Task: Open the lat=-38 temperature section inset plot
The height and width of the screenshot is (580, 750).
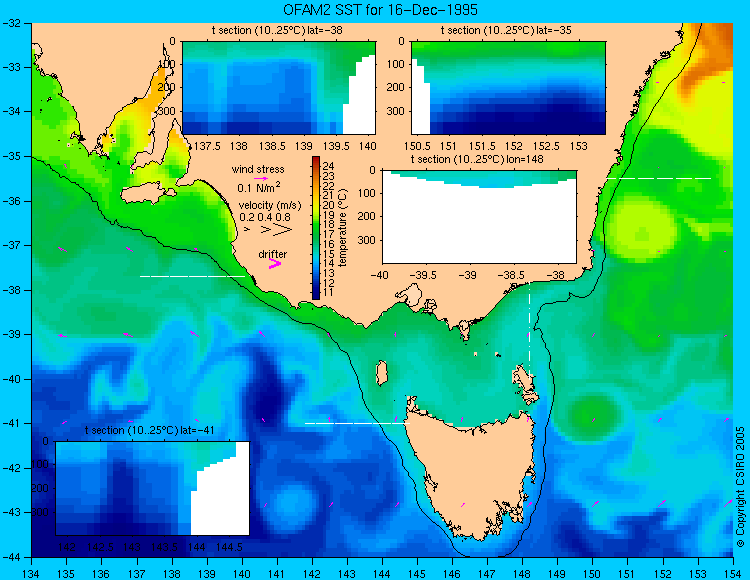Action: tap(279, 88)
